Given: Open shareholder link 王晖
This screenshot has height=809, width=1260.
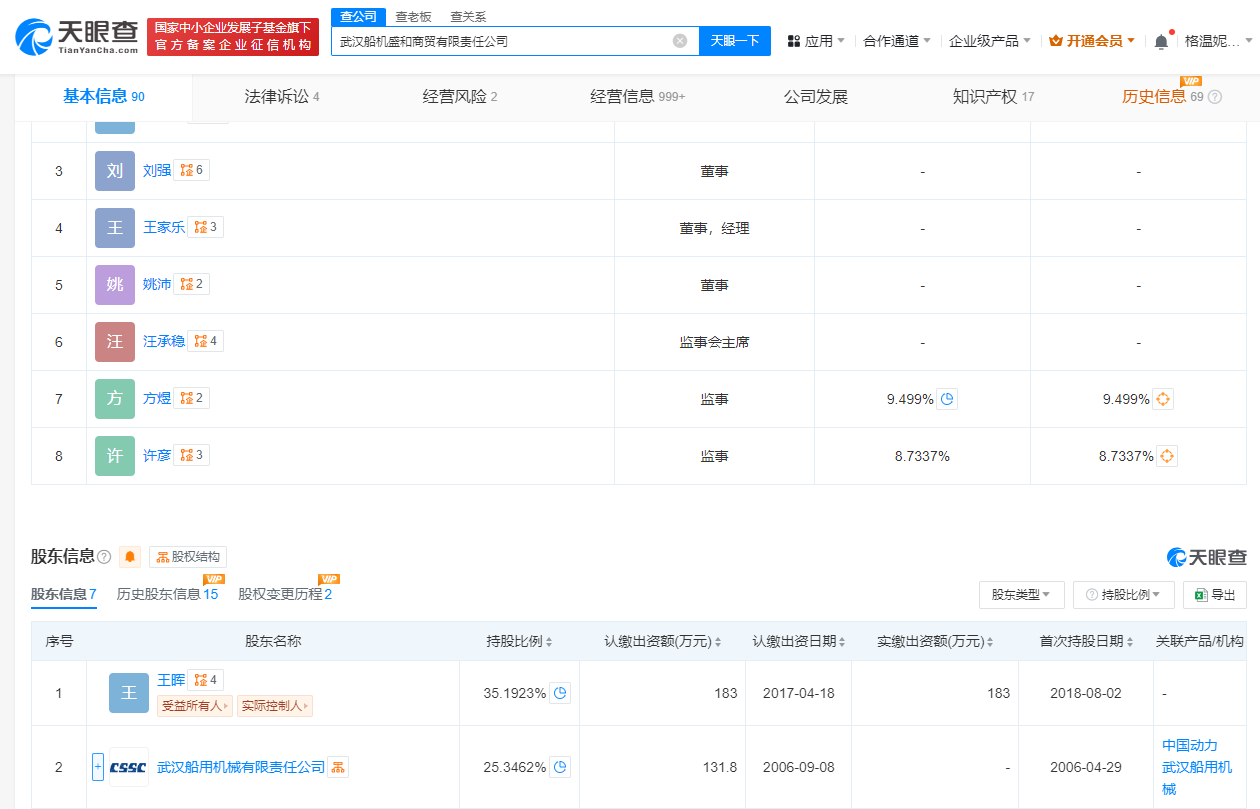Looking at the screenshot, I should point(171,680).
